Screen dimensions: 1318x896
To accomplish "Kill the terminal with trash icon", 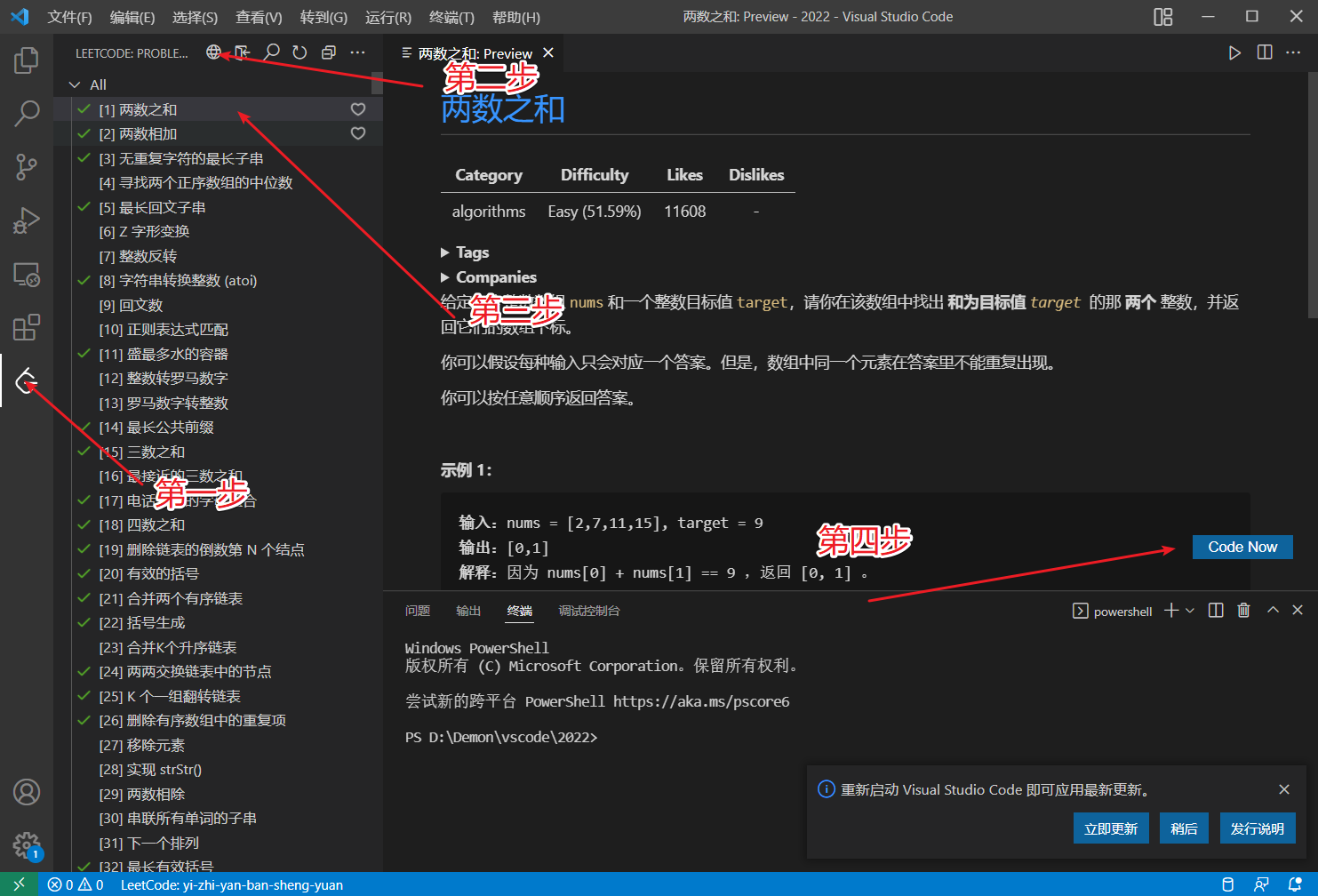I will (1243, 610).
